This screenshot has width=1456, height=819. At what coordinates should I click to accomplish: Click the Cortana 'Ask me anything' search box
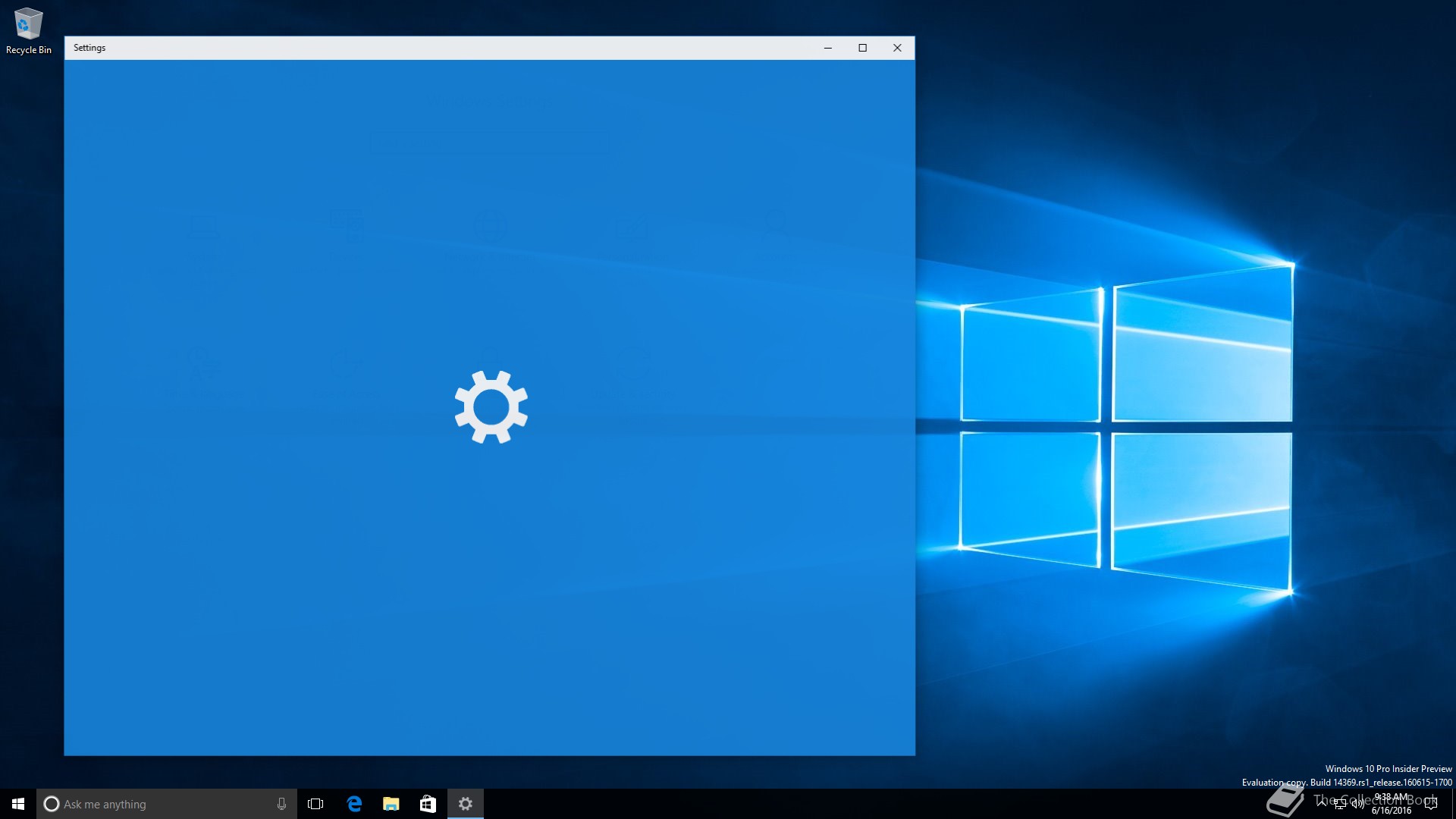(x=166, y=804)
